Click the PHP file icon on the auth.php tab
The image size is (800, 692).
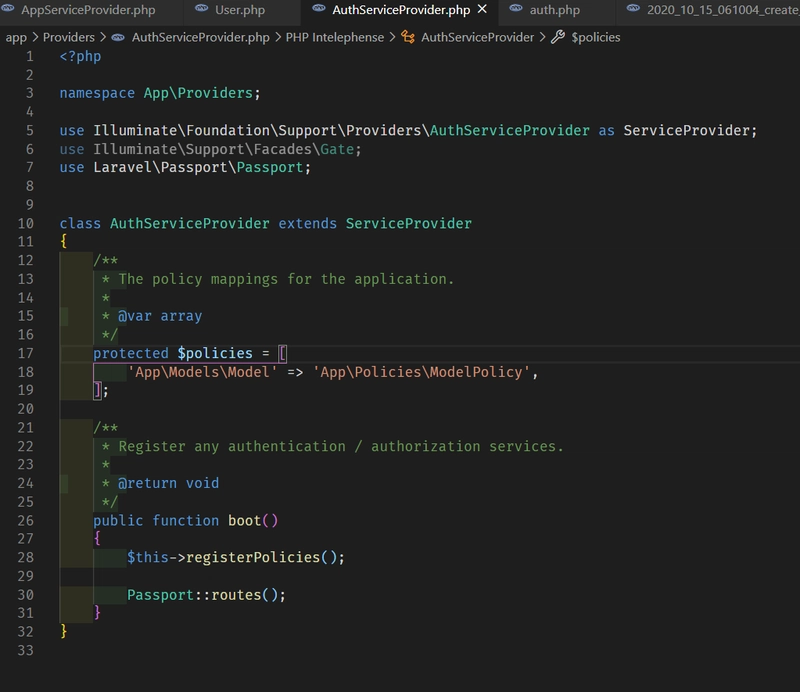click(x=516, y=9)
